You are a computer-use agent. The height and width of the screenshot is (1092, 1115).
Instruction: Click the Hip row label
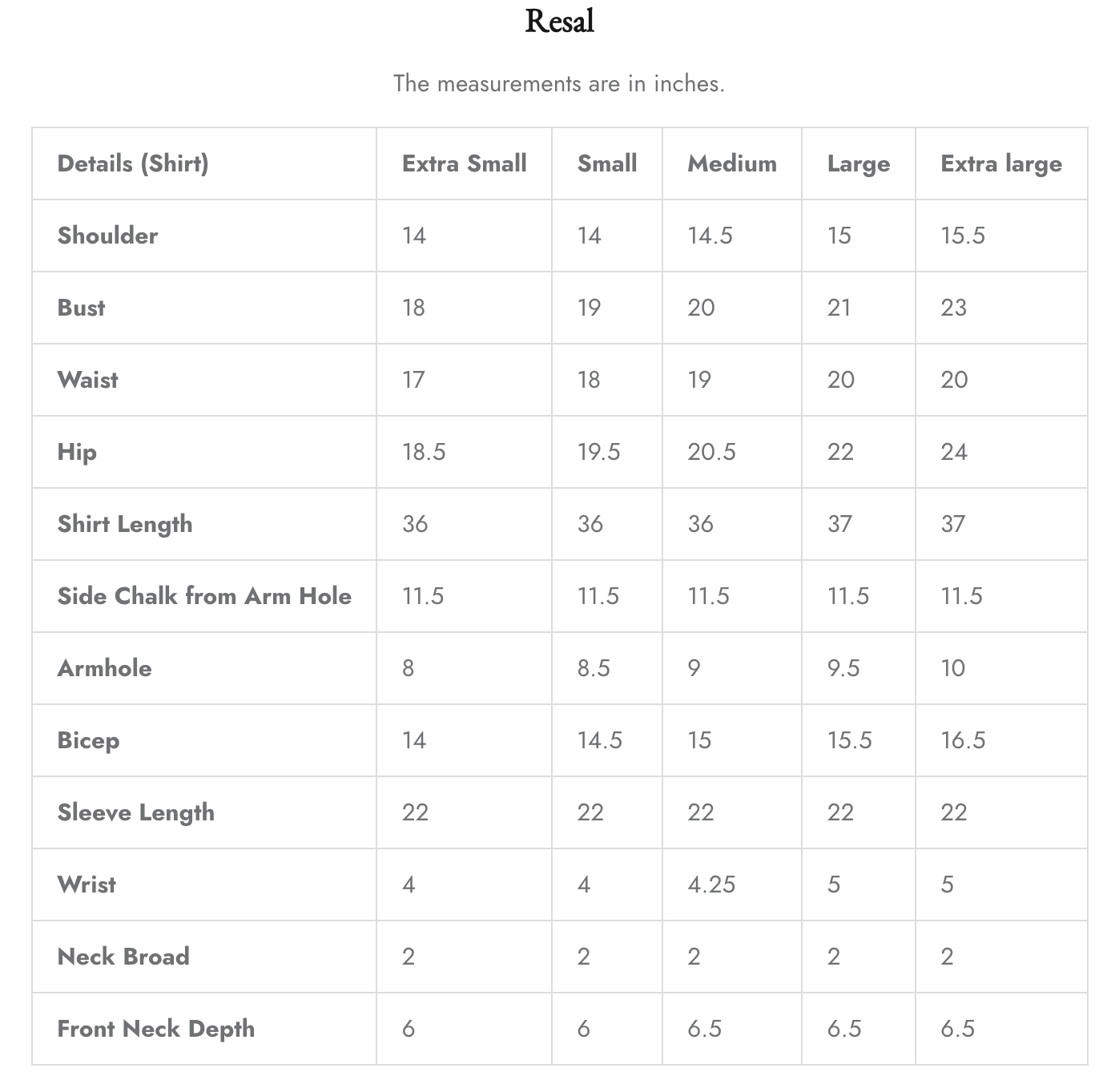point(77,452)
